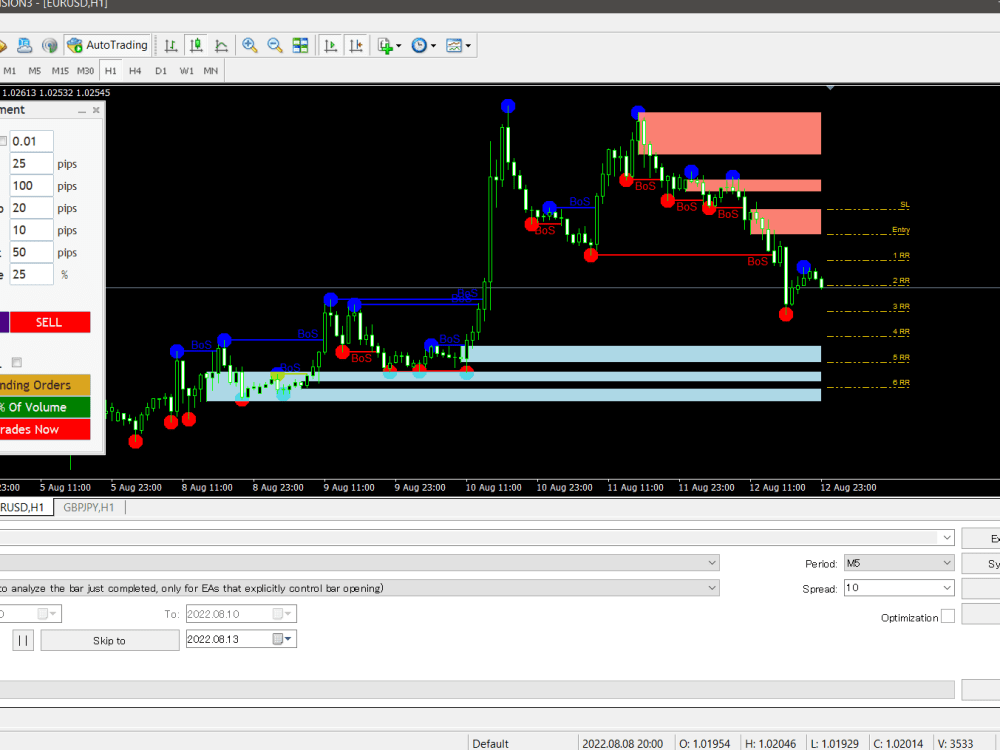Switch chart to candlesticks mode
1000x750 pixels.
[196, 45]
